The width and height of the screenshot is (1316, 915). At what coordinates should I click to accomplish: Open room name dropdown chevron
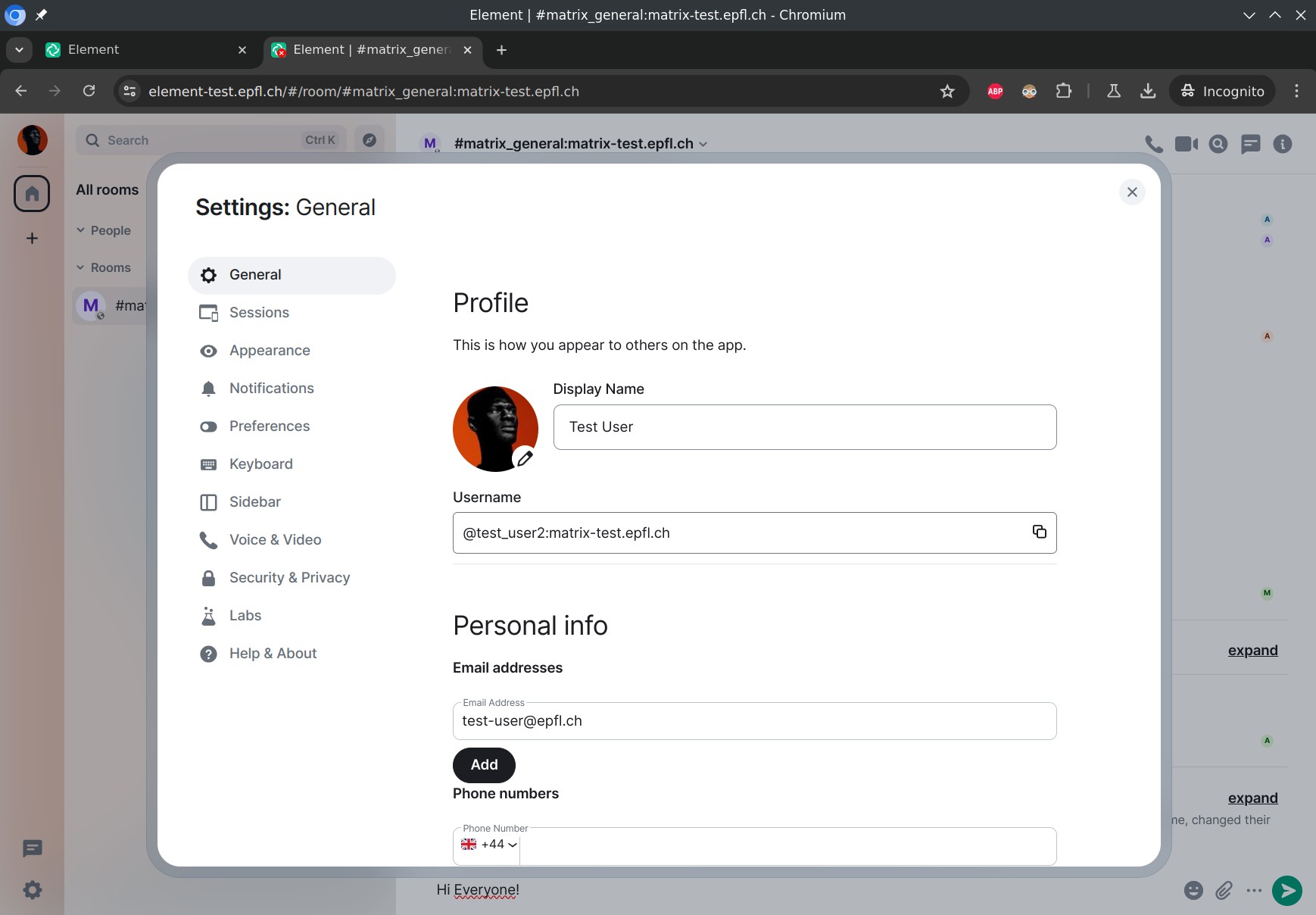pos(703,144)
